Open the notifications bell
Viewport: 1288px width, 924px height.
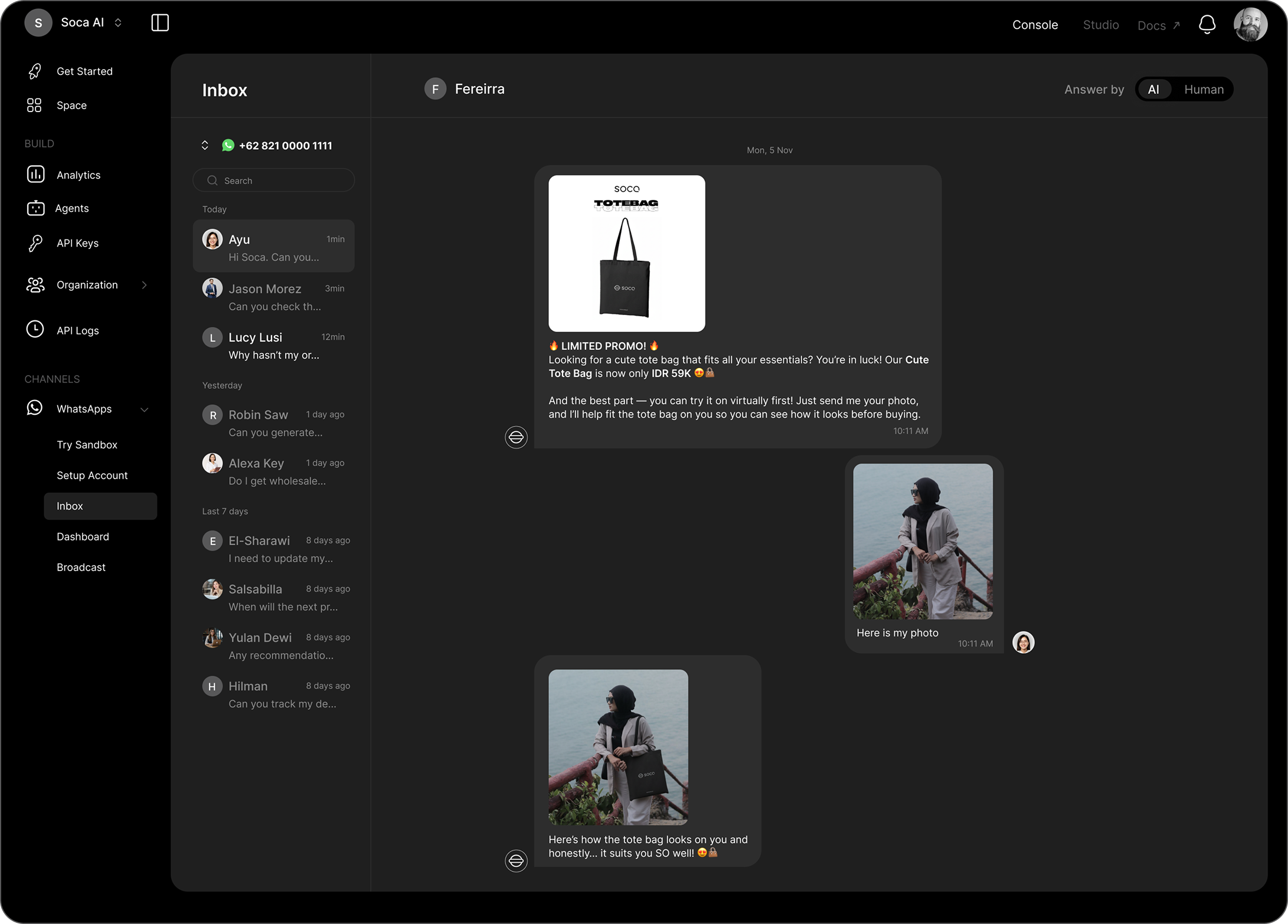click(1207, 25)
